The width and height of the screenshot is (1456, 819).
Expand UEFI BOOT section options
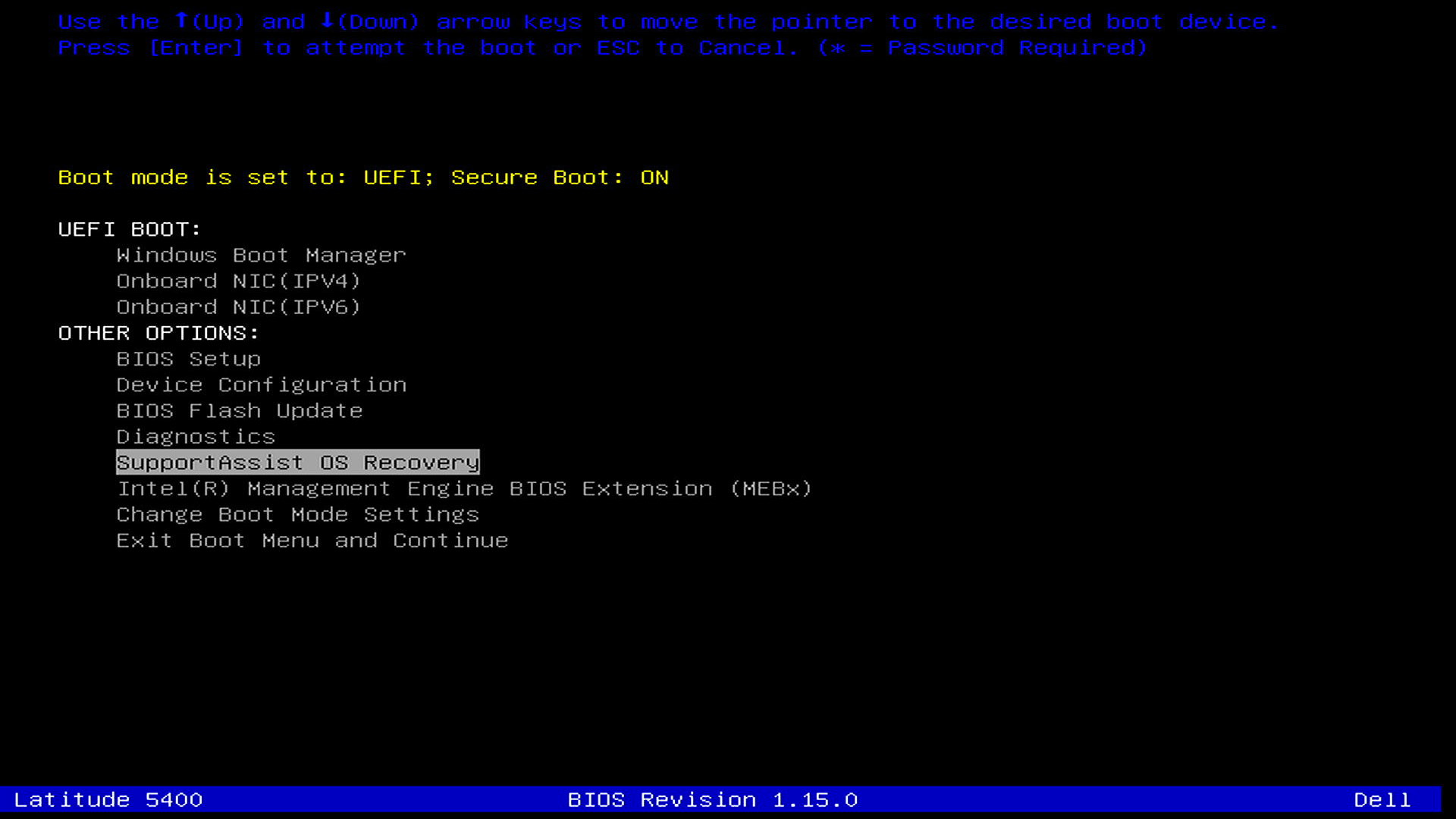pyautogui.click(x=130, y=228)
